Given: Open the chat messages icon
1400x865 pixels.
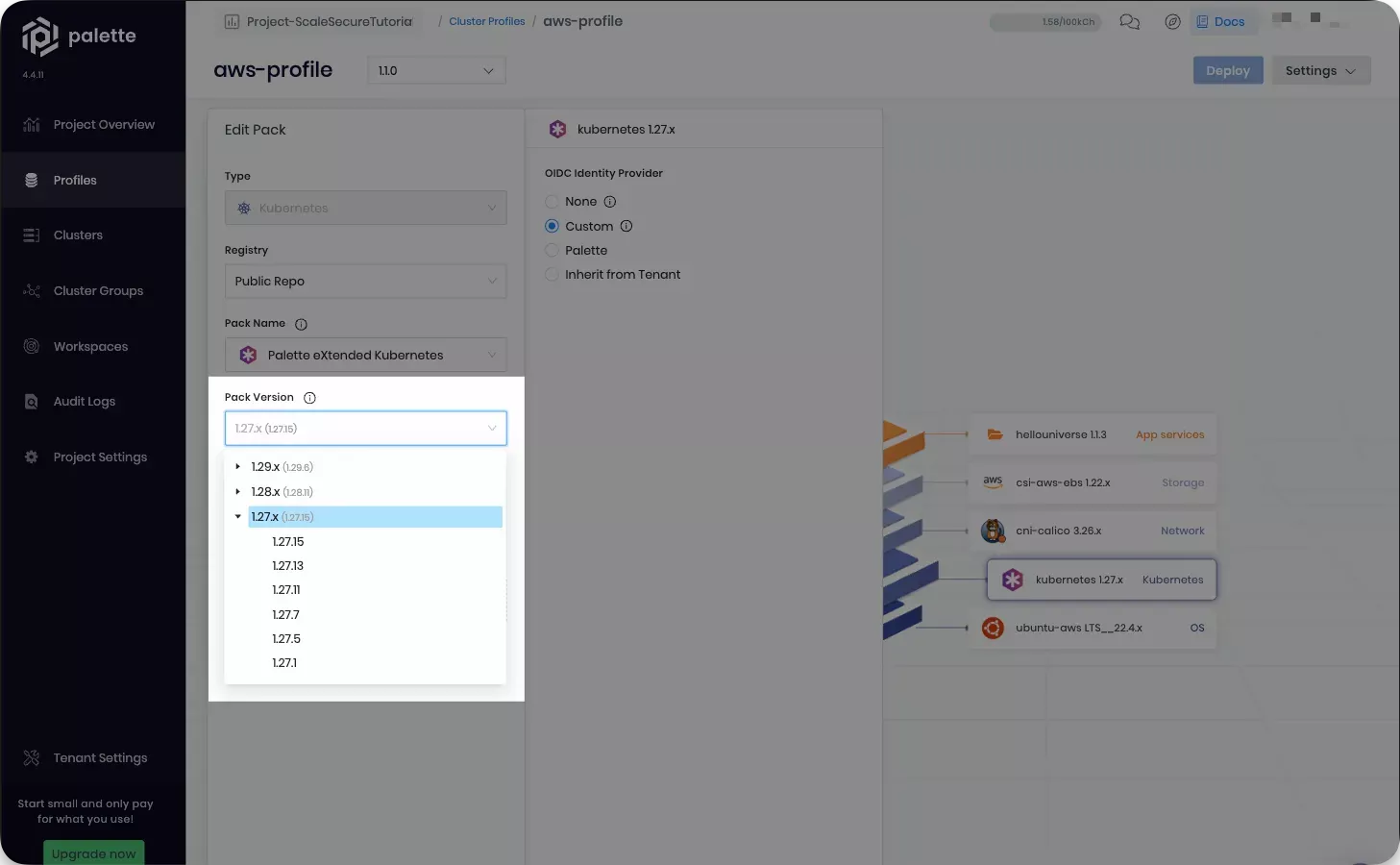Looking at the screenshot, I should pos(1130,21).
